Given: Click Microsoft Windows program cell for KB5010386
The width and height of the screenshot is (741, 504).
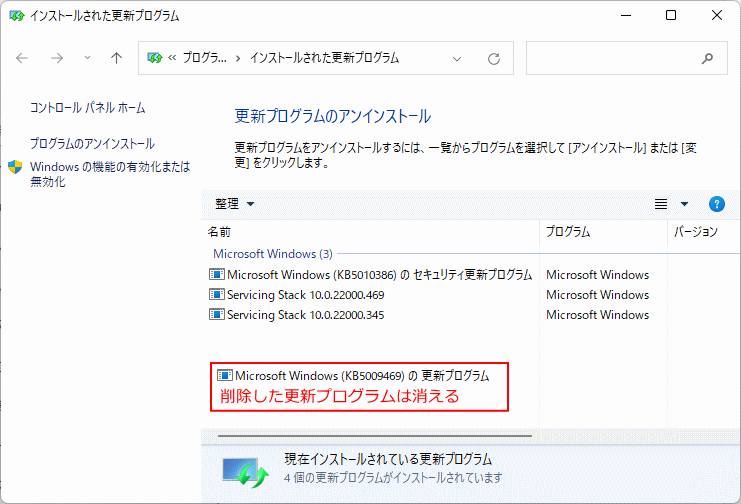Looking at the screenshot, I should point(597,275).
